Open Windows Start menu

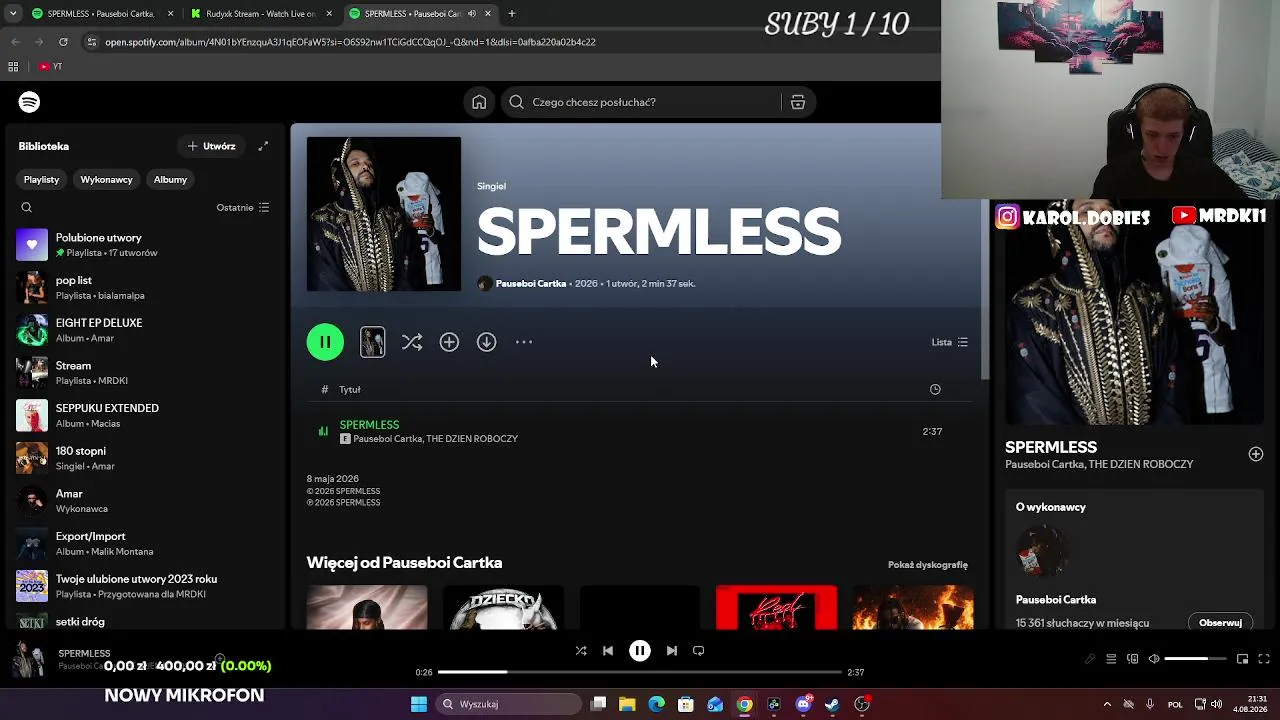pyautogui.click(x=419, y=704)
